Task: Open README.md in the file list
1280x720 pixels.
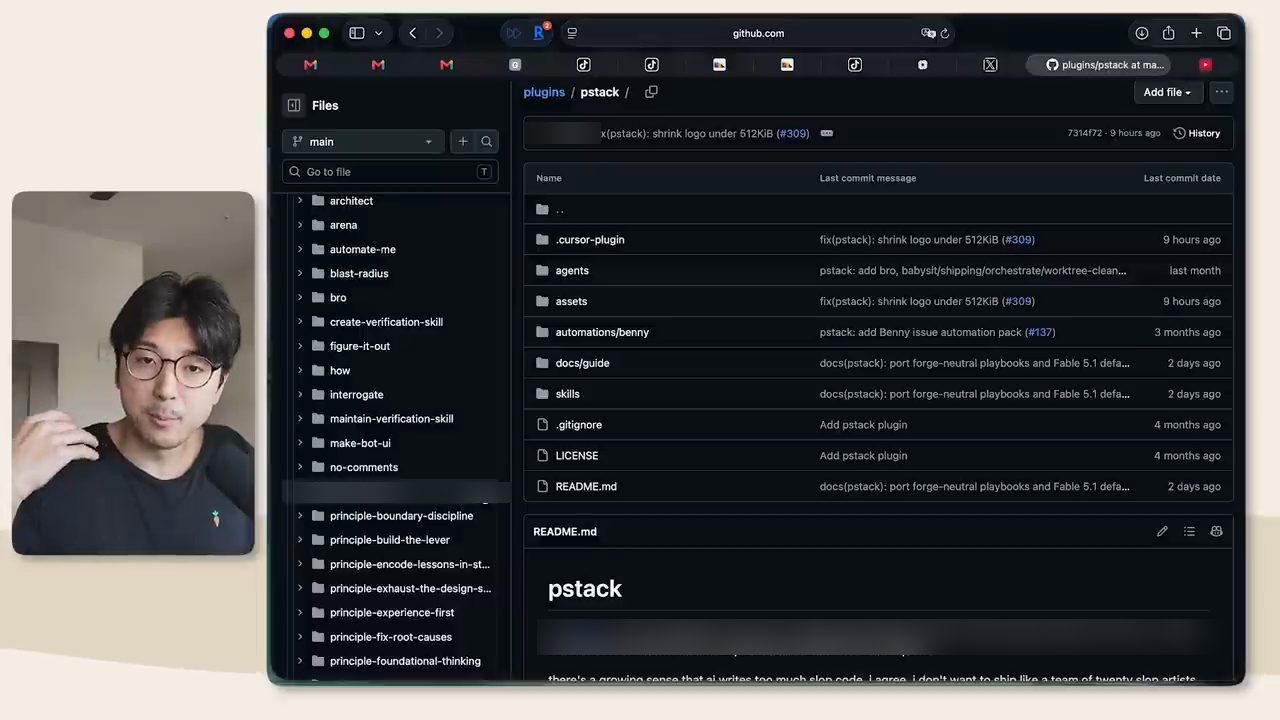Action: (x=586, y=487)
